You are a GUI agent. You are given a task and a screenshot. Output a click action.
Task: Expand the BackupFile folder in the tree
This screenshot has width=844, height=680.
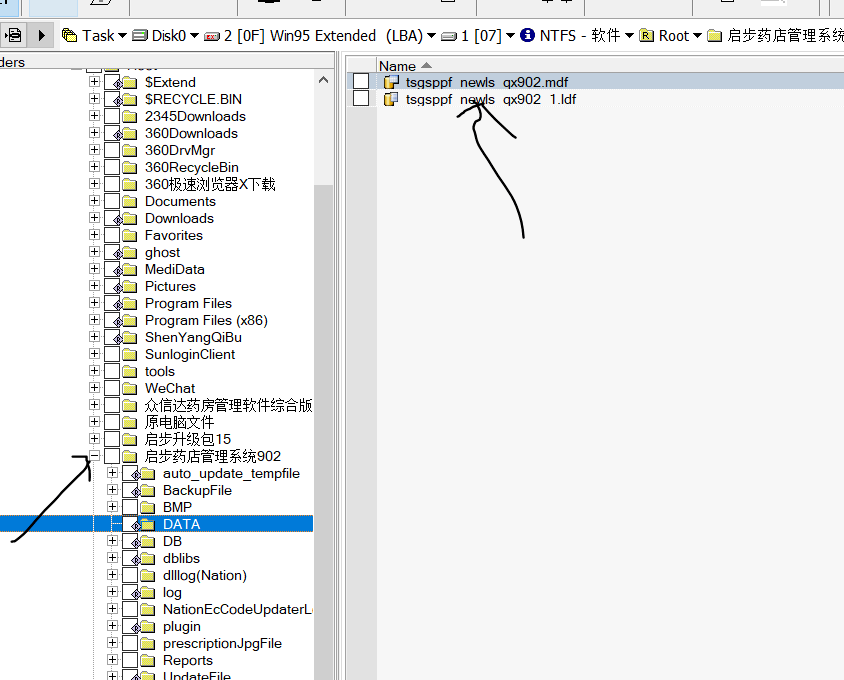coord(112,490)
